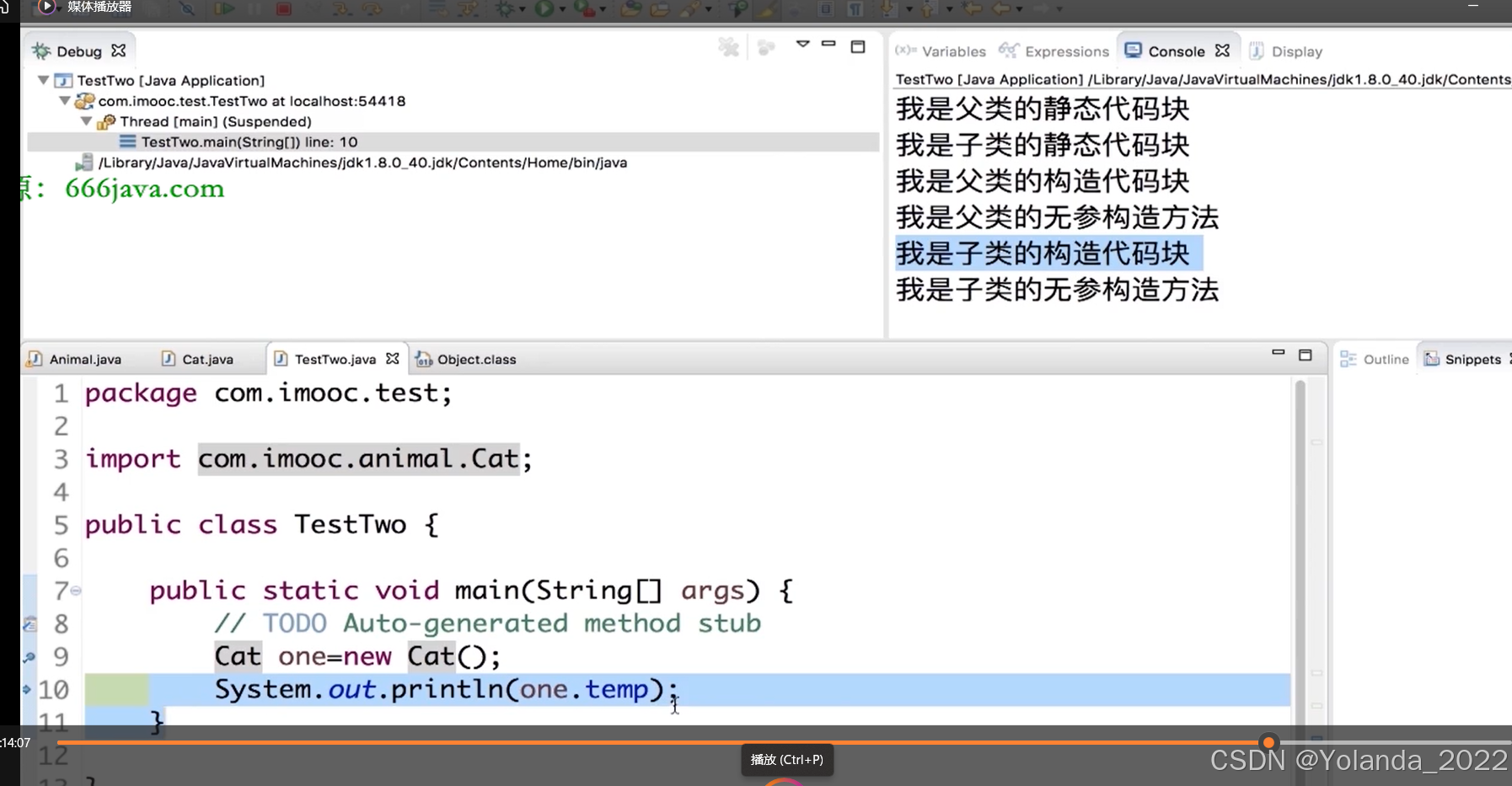The height and width of the screenshot is (786, 1512).
Task: Switch to the Outline view tab
Action: 1375,359
